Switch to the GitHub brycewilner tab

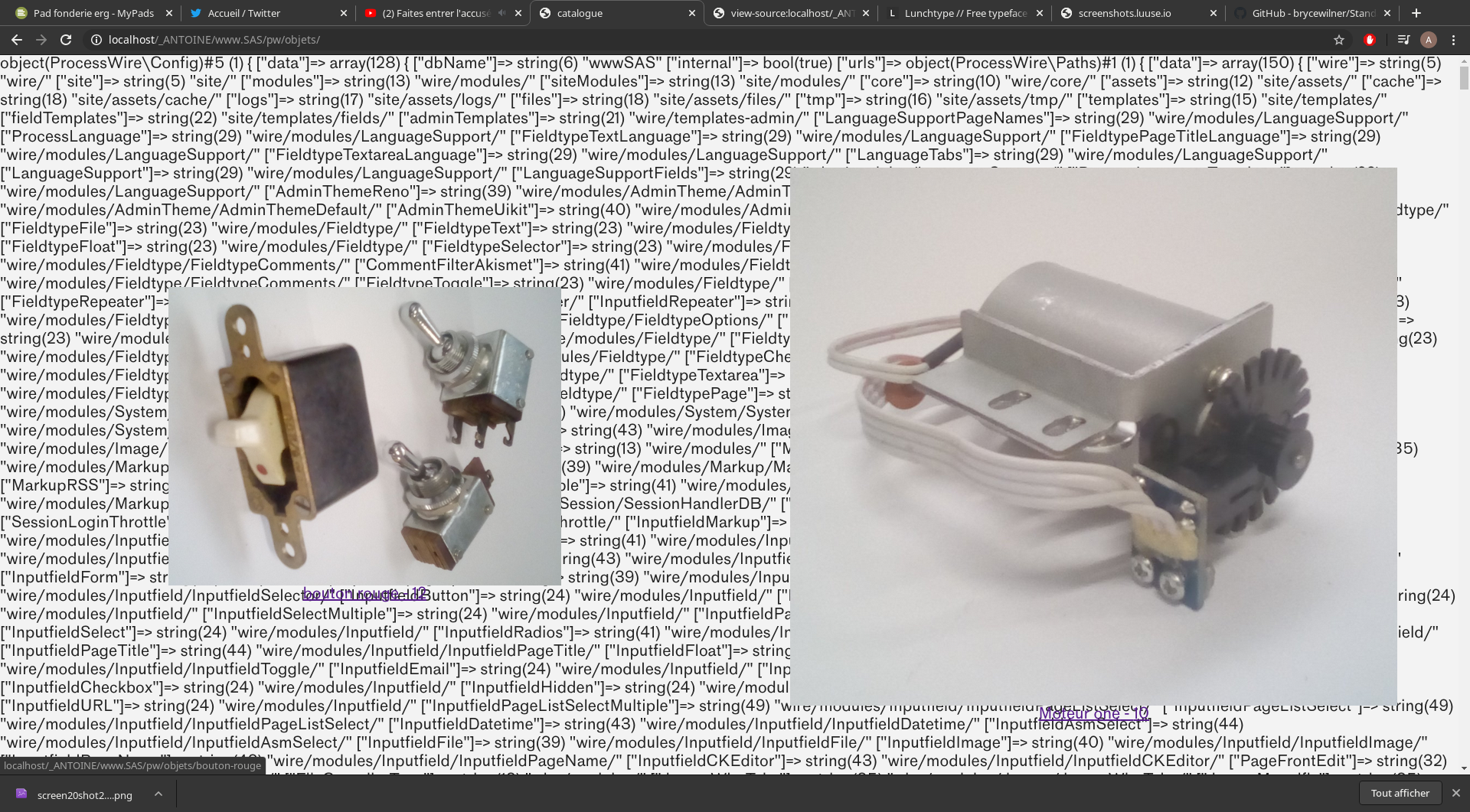tap(1312, 13)
